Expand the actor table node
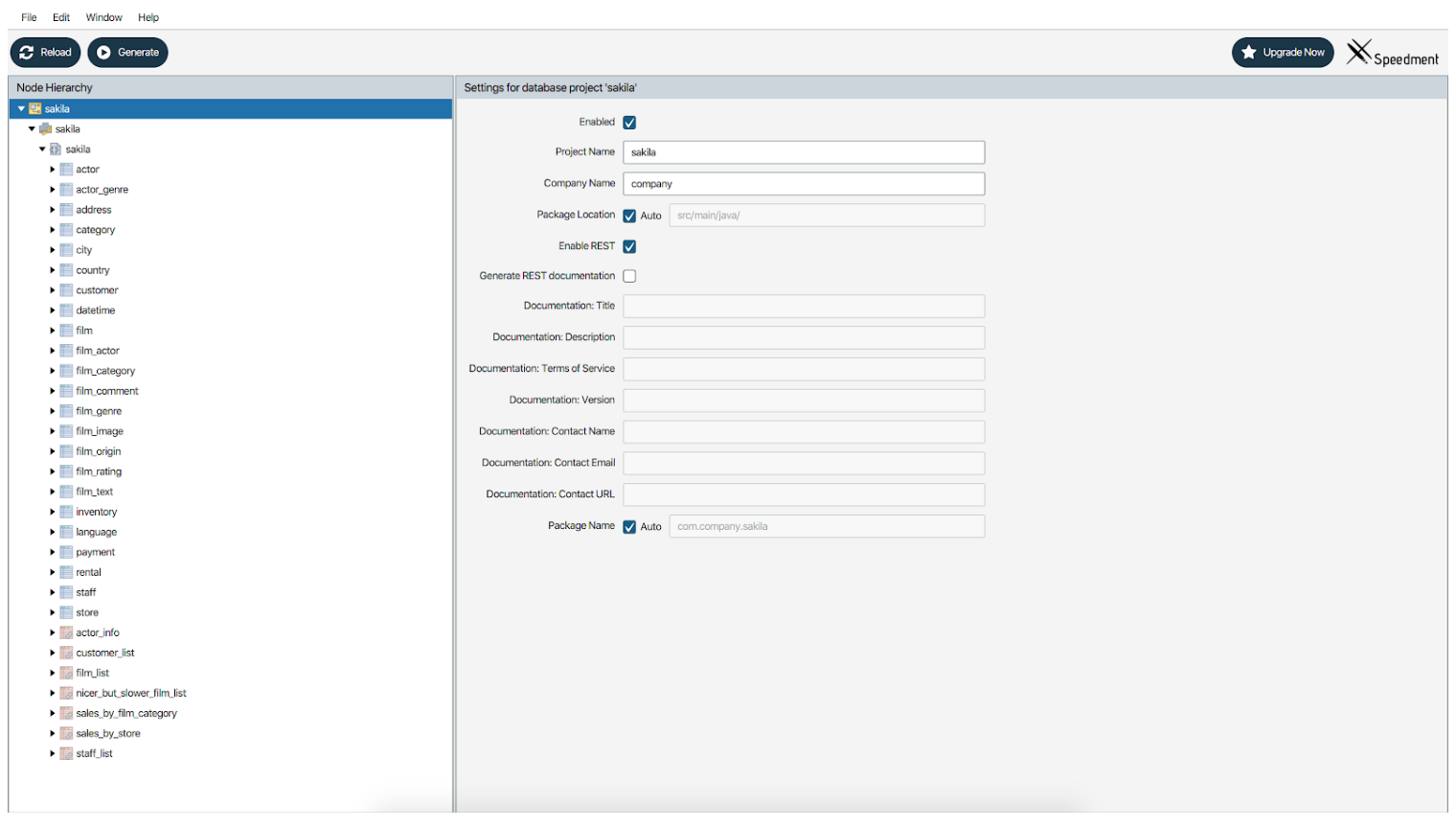The height and width of the screenshot is (826, 1456). (x=53, y=169)
